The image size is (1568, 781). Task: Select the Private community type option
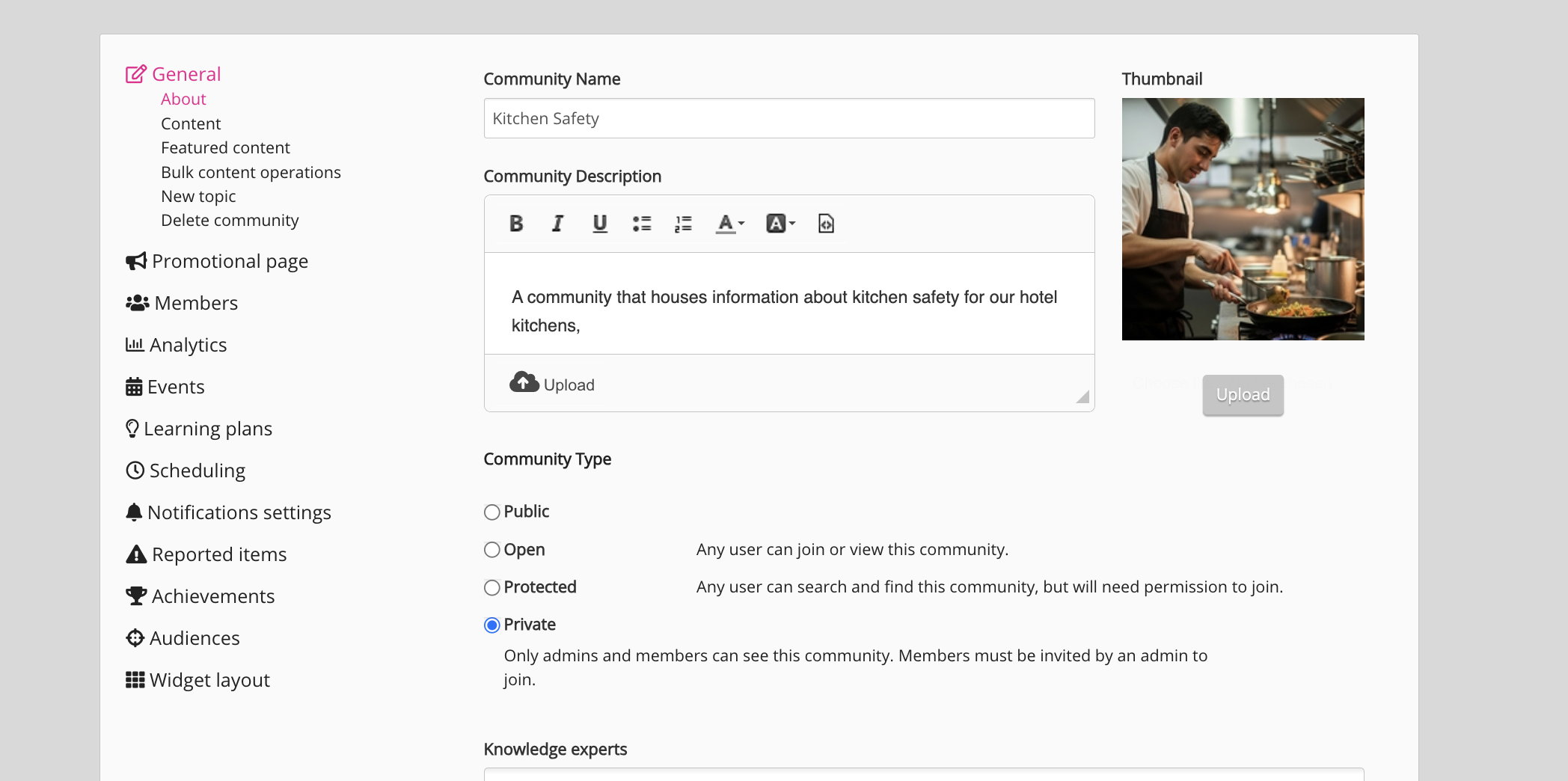coord(491,625)
